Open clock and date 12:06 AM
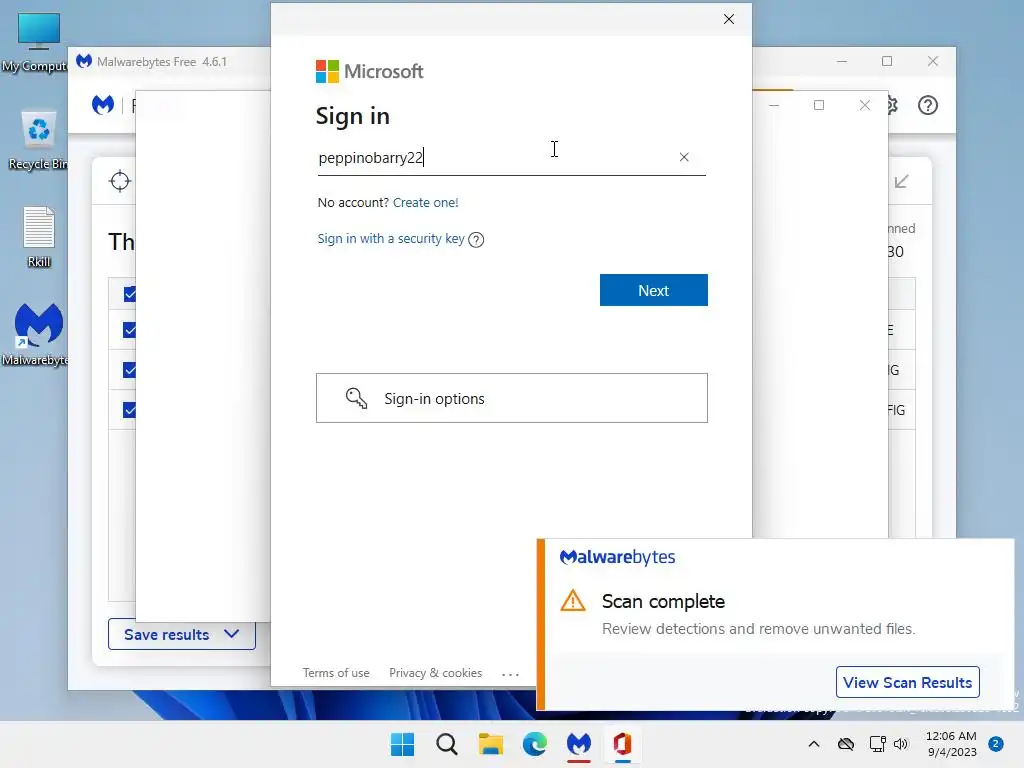This screenshot has width=1024, height=768. tap(951, 744)
